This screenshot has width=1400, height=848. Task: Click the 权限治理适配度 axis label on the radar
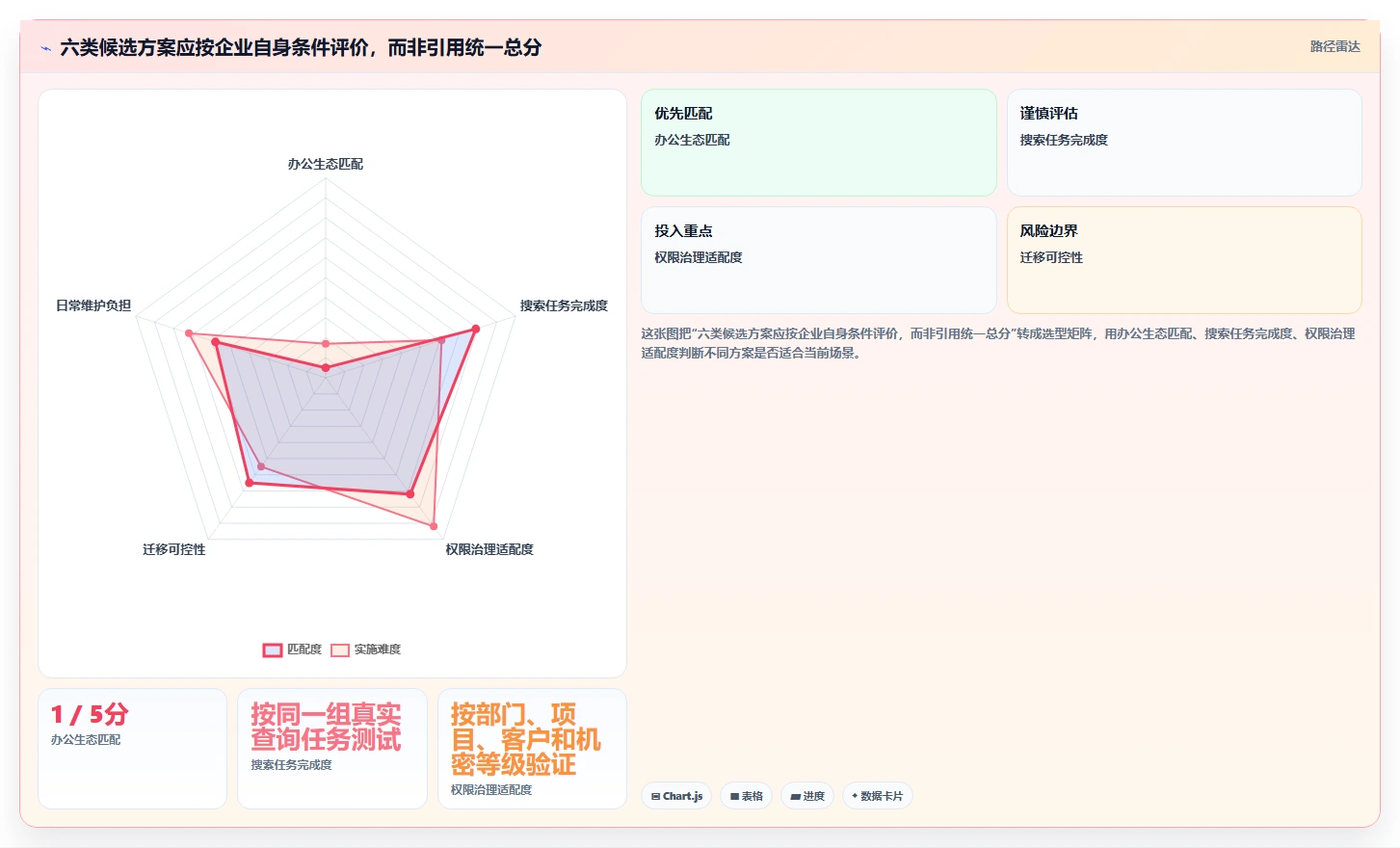[x=489, y=549]
